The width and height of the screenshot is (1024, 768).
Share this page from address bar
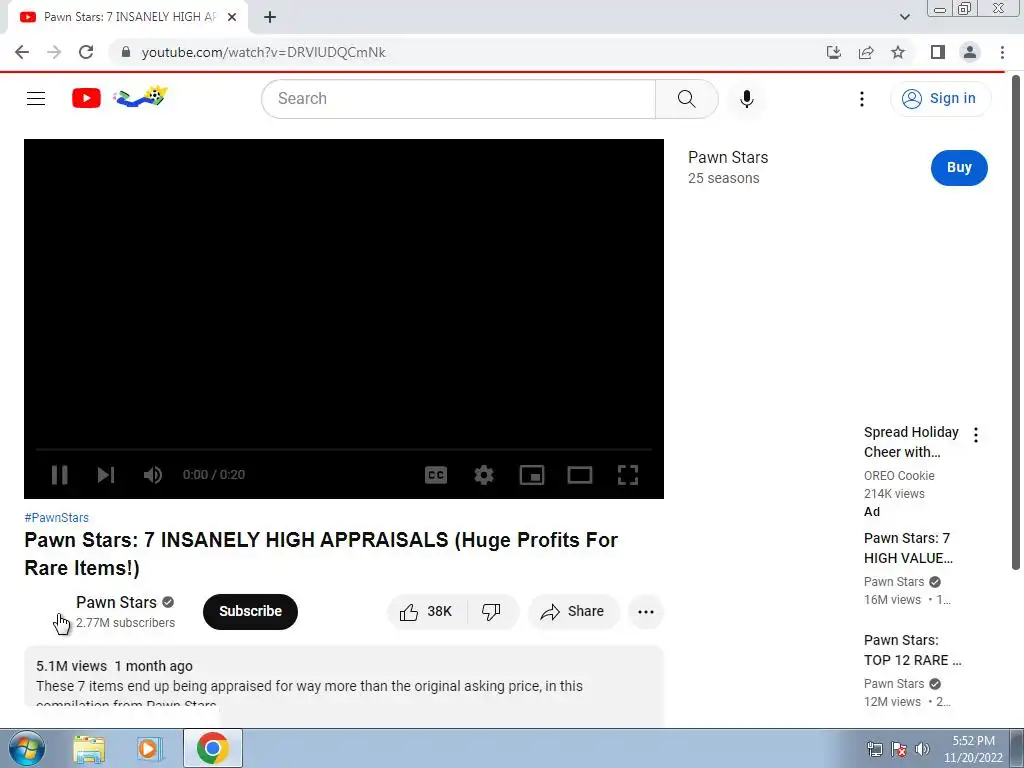(x=866, y=52)
